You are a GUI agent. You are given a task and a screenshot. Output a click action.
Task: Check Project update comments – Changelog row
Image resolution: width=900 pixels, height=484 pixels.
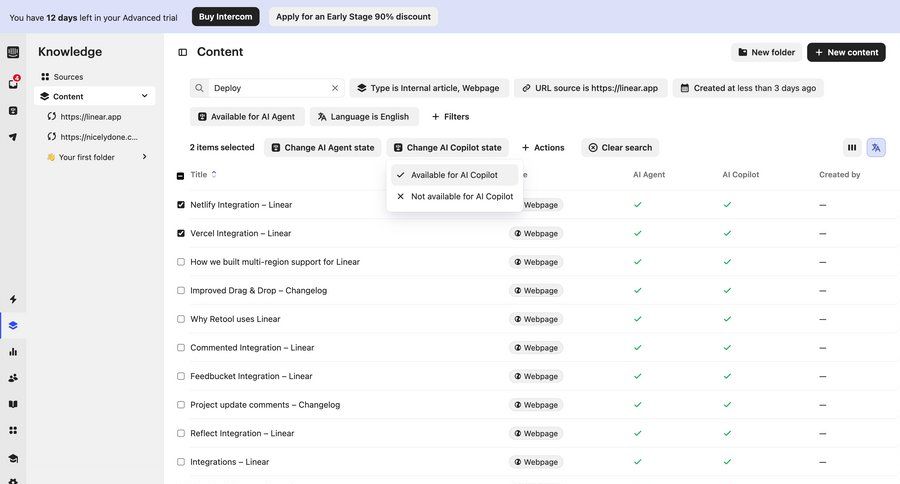[x=181, y=405]
